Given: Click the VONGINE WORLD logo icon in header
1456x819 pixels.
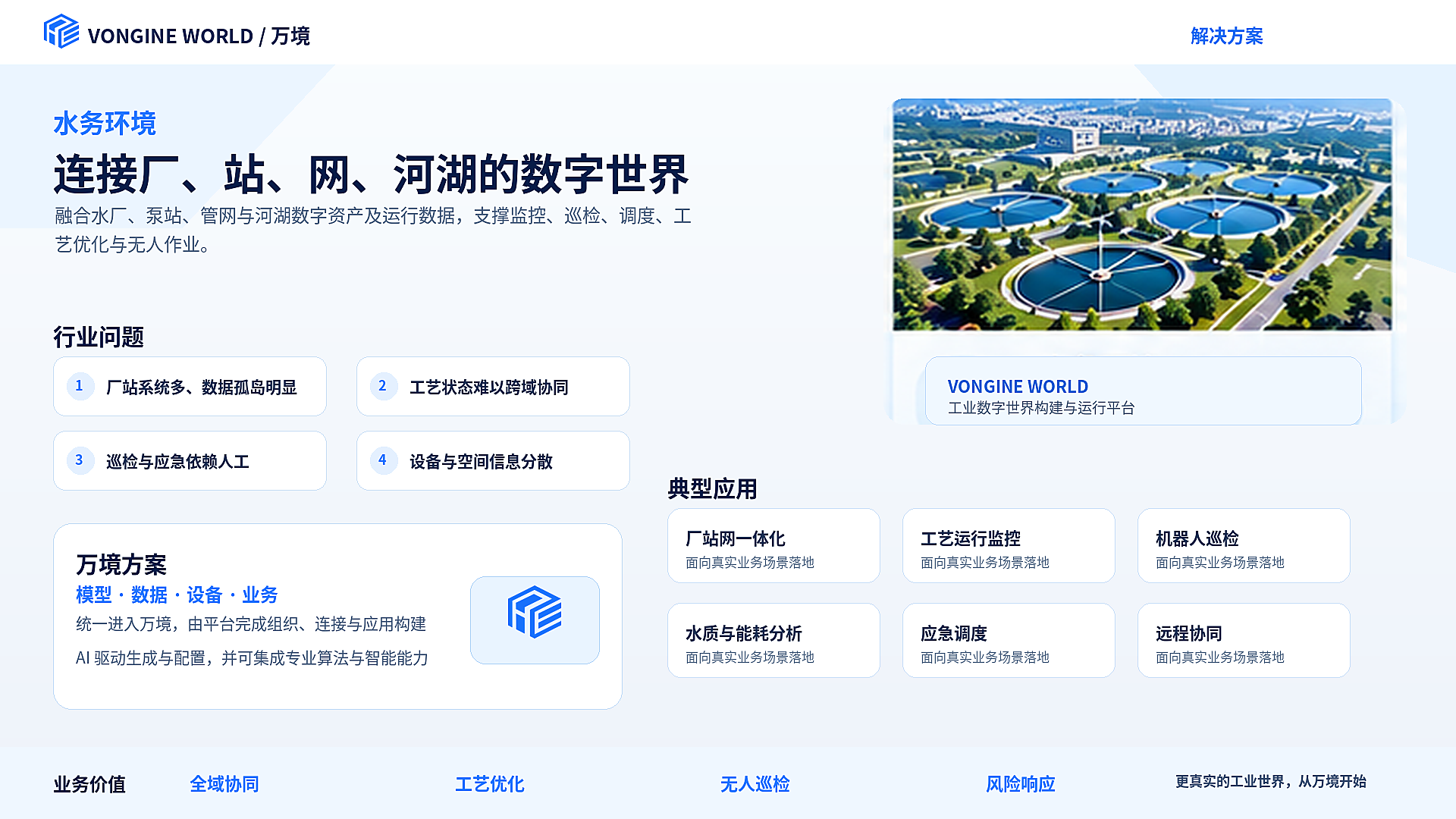Looking at the screenshot, I should tap(61, 32).
